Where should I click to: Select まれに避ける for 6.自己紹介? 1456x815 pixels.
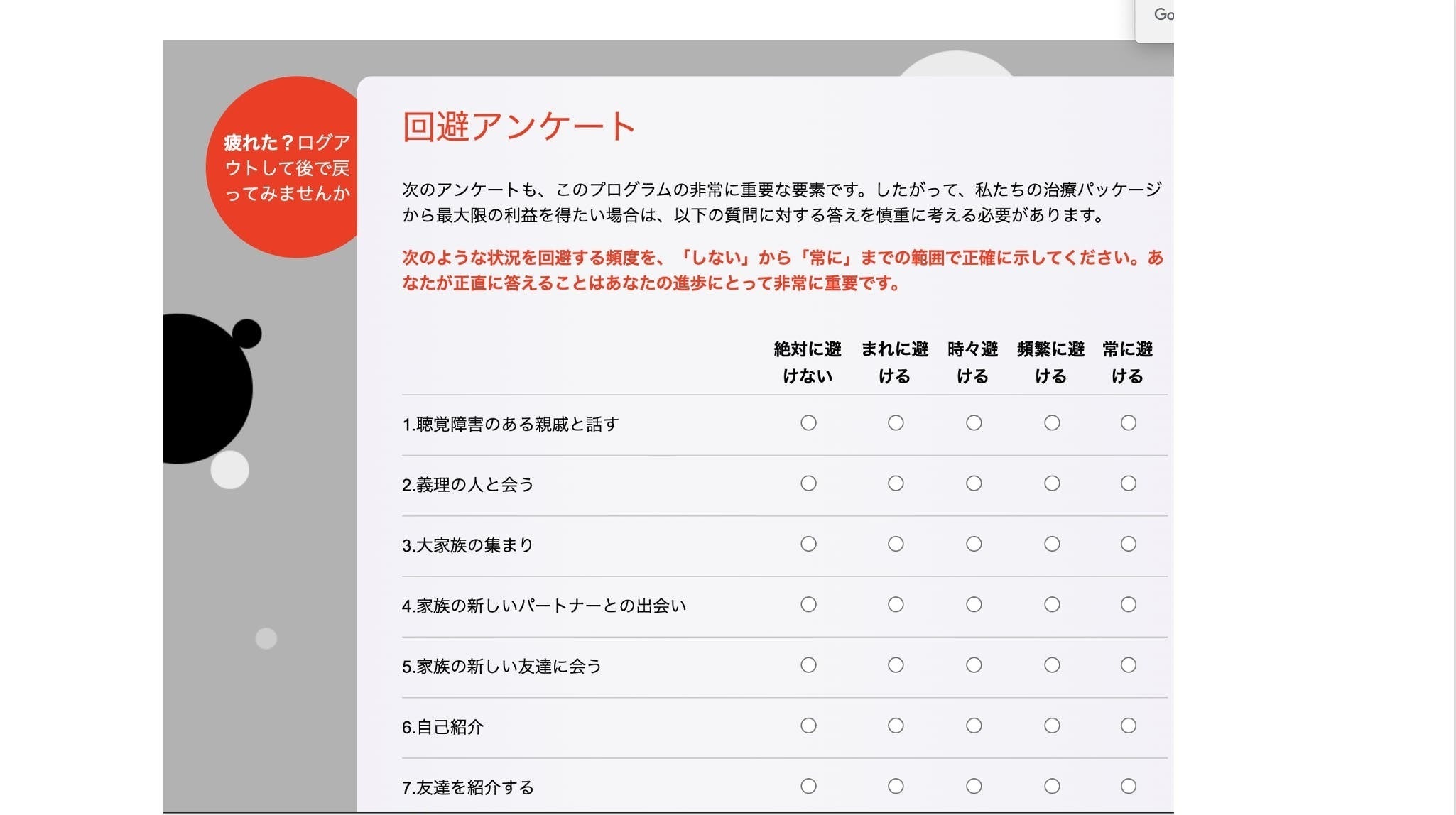896,726
